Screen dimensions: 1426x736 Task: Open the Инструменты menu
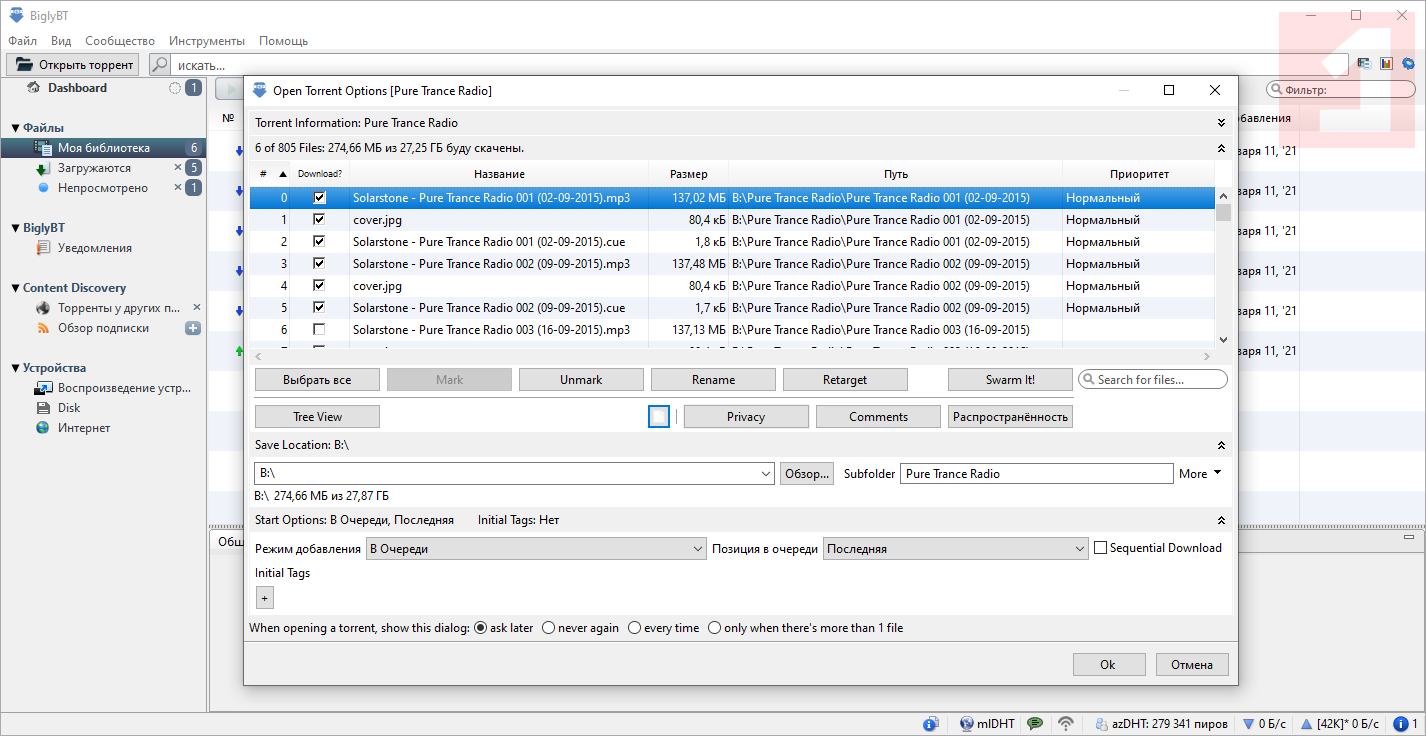(x=207, y=41)
